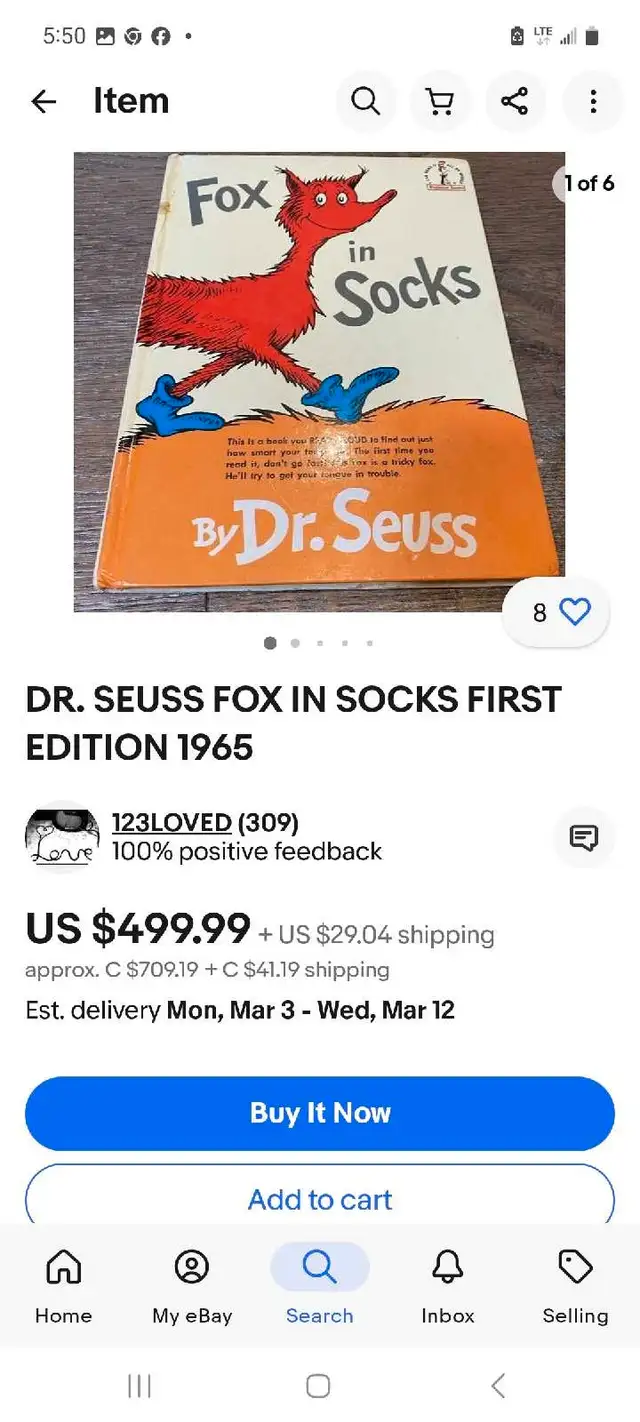Screen dimensions: 640x1422
Task: Switch to the My eBay tab
Action: [x=192, y=1285]
